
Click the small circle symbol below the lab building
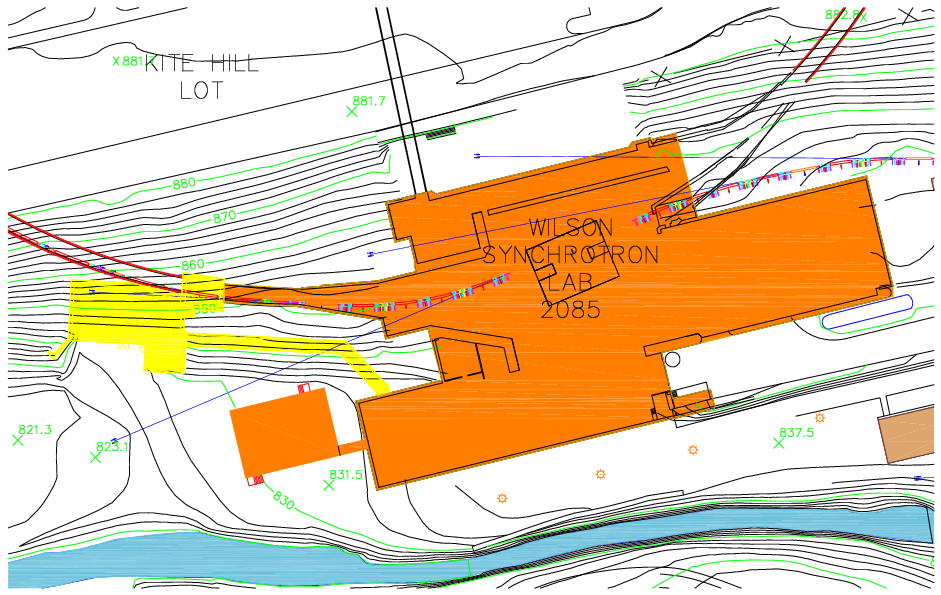click(673, 360)
